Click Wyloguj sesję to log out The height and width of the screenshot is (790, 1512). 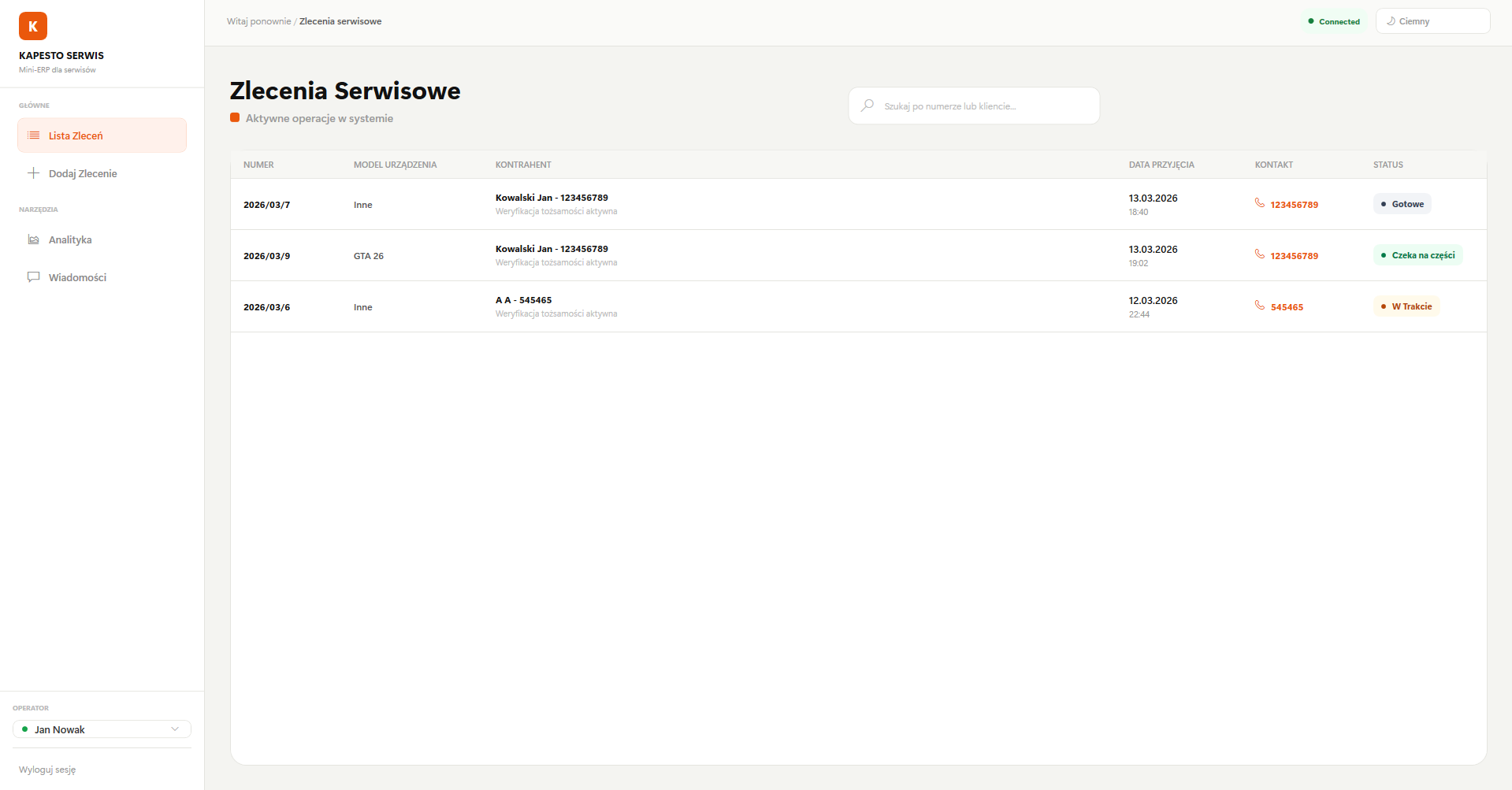(x=47, y=770)
